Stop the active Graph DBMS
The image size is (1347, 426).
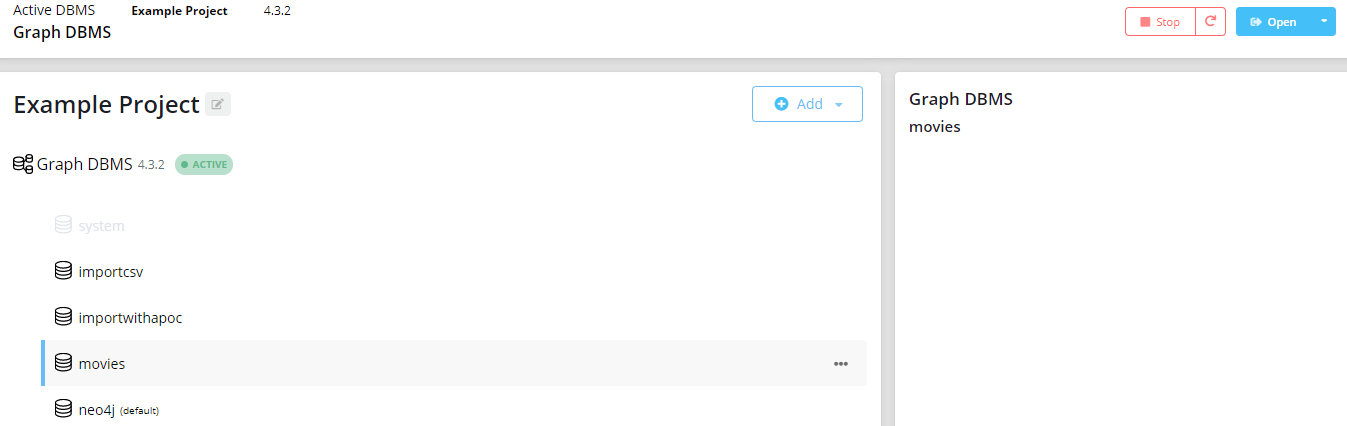(1160, 21)
